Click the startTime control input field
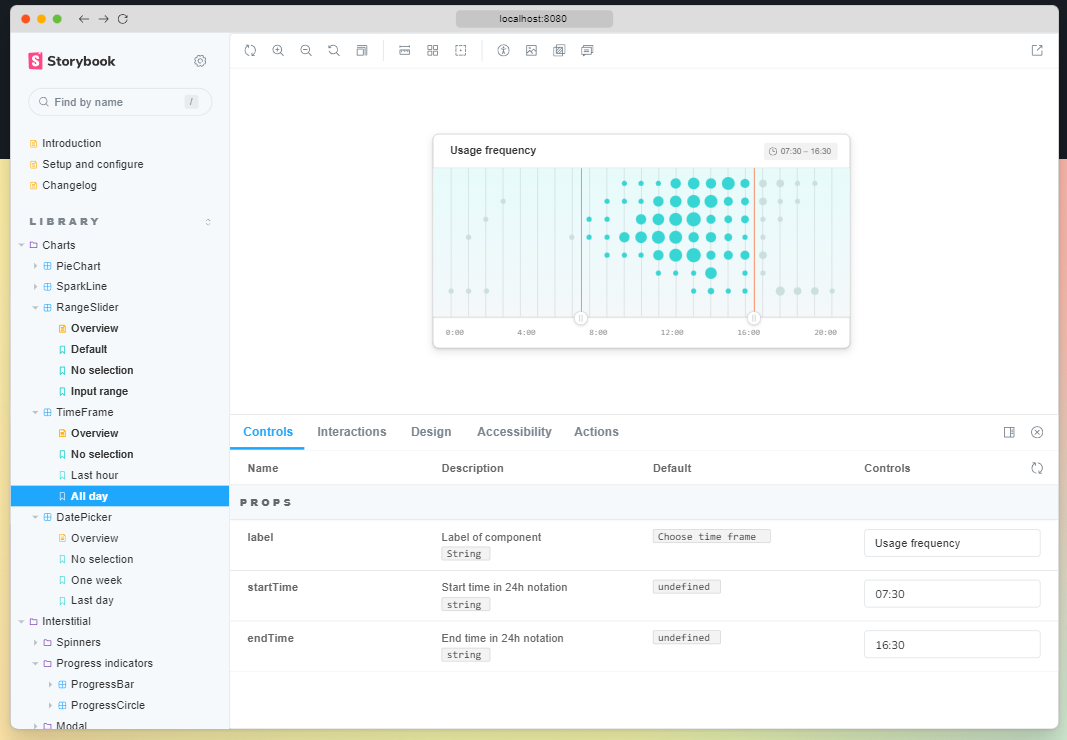The image size is (1067, 740). tap(951, 594)
